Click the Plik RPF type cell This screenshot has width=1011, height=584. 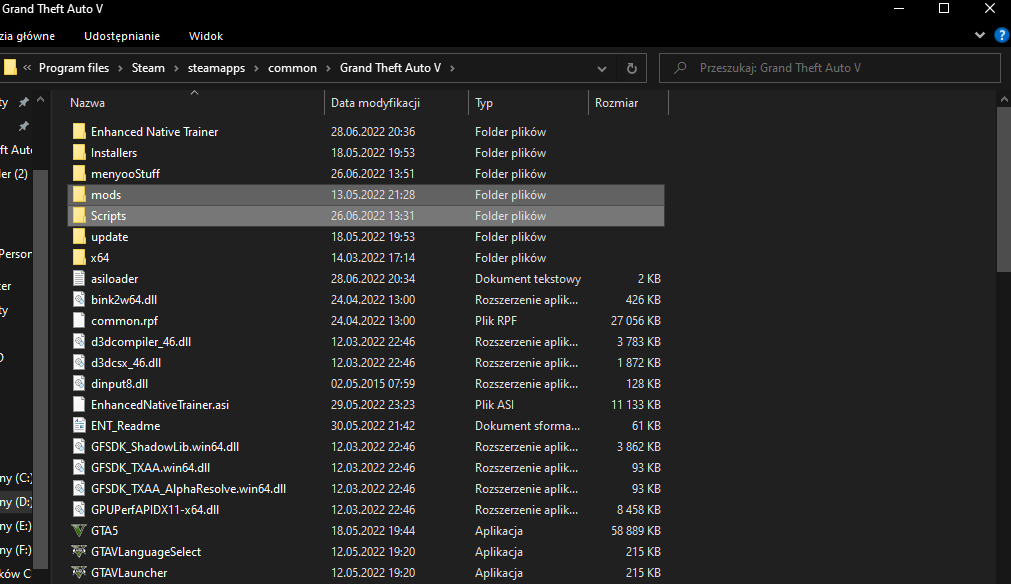(496, 320)
